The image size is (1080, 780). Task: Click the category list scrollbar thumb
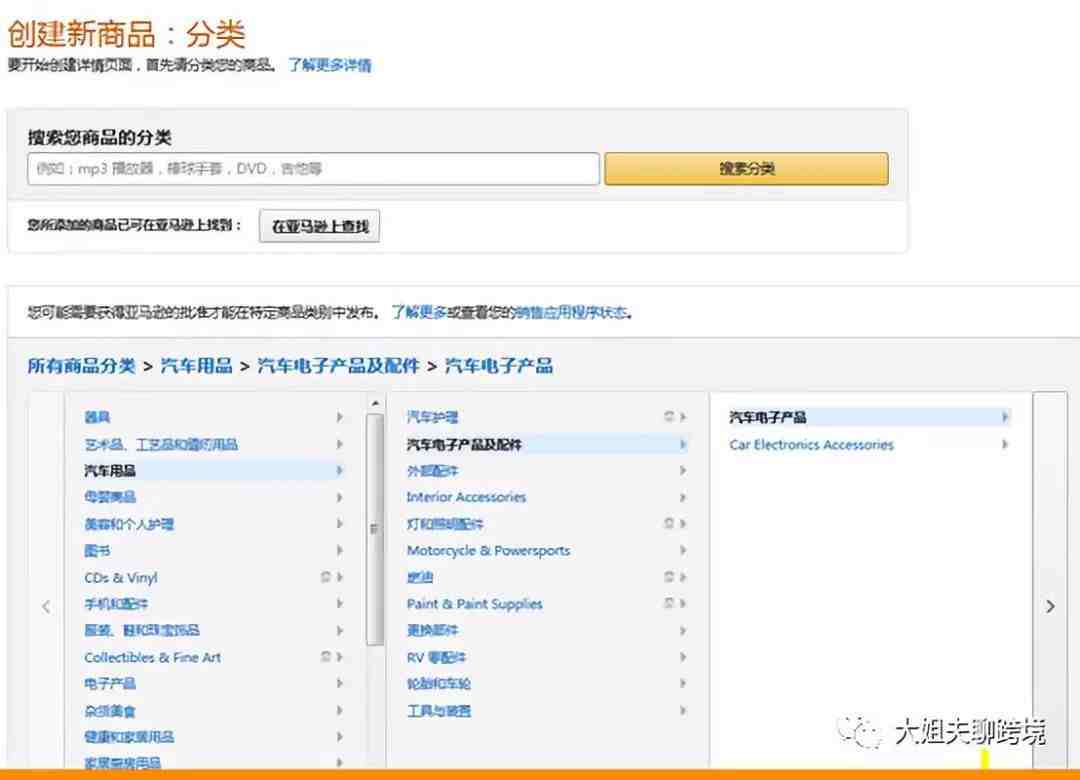tap(375, 529)
